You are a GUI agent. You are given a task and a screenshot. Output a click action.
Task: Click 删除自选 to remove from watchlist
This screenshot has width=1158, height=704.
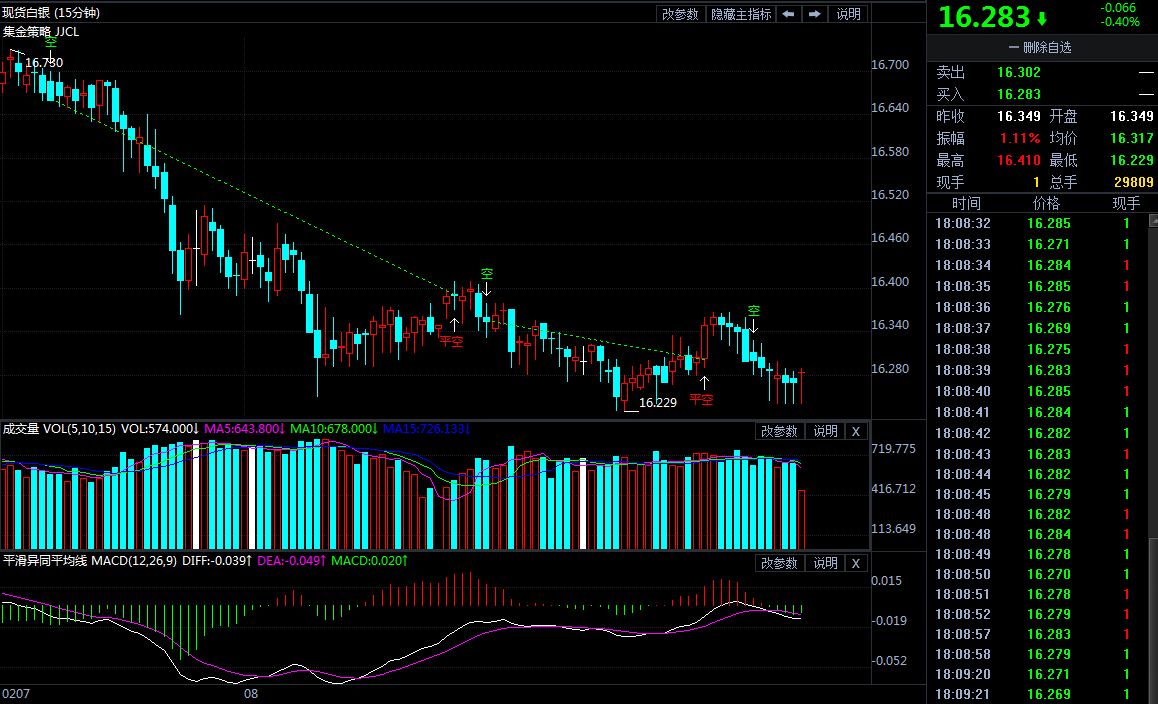tap(1040, 48)
